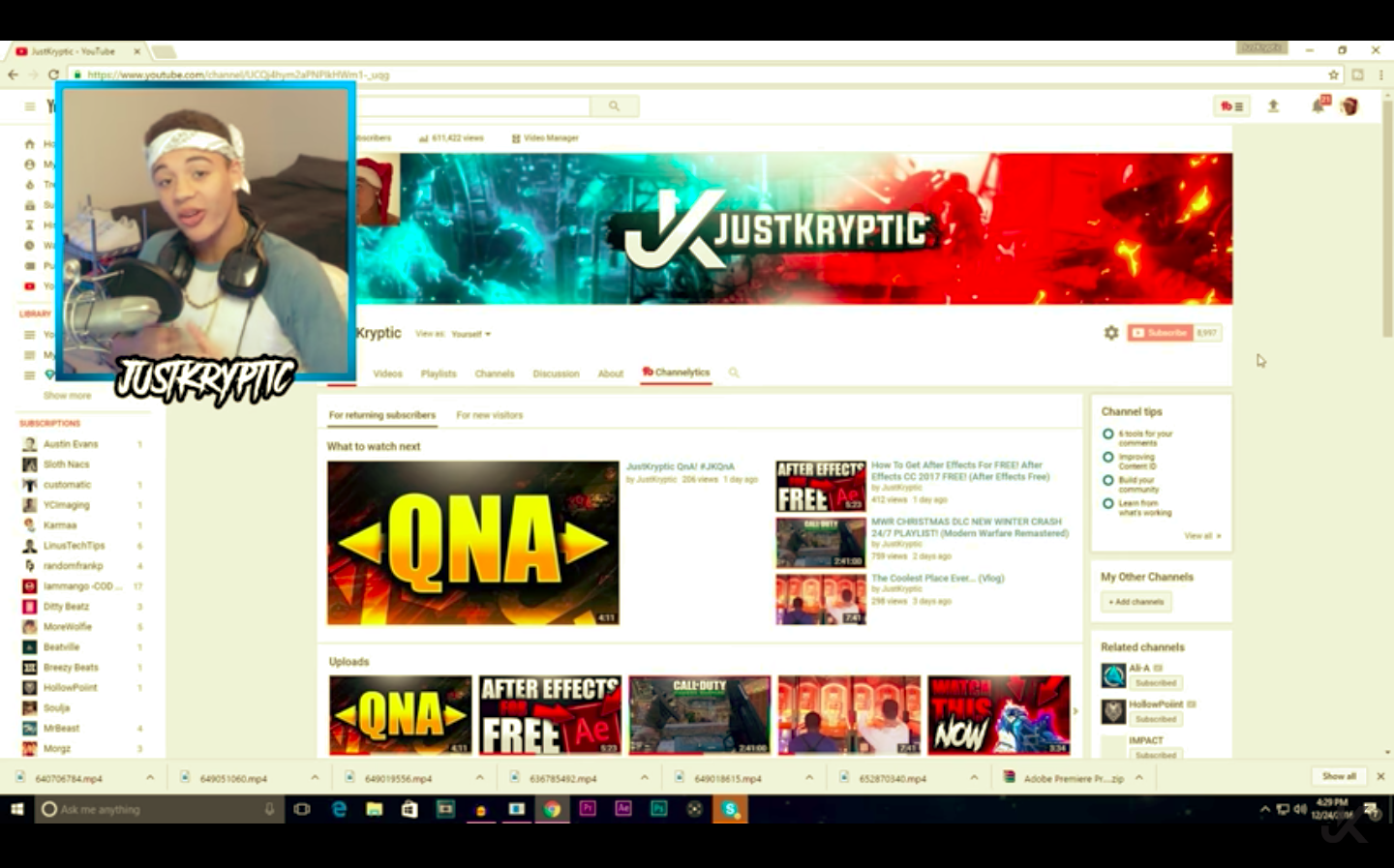The image size is (1394, 868).
Task: Click the browser back arrow
Action: (13, 75)
